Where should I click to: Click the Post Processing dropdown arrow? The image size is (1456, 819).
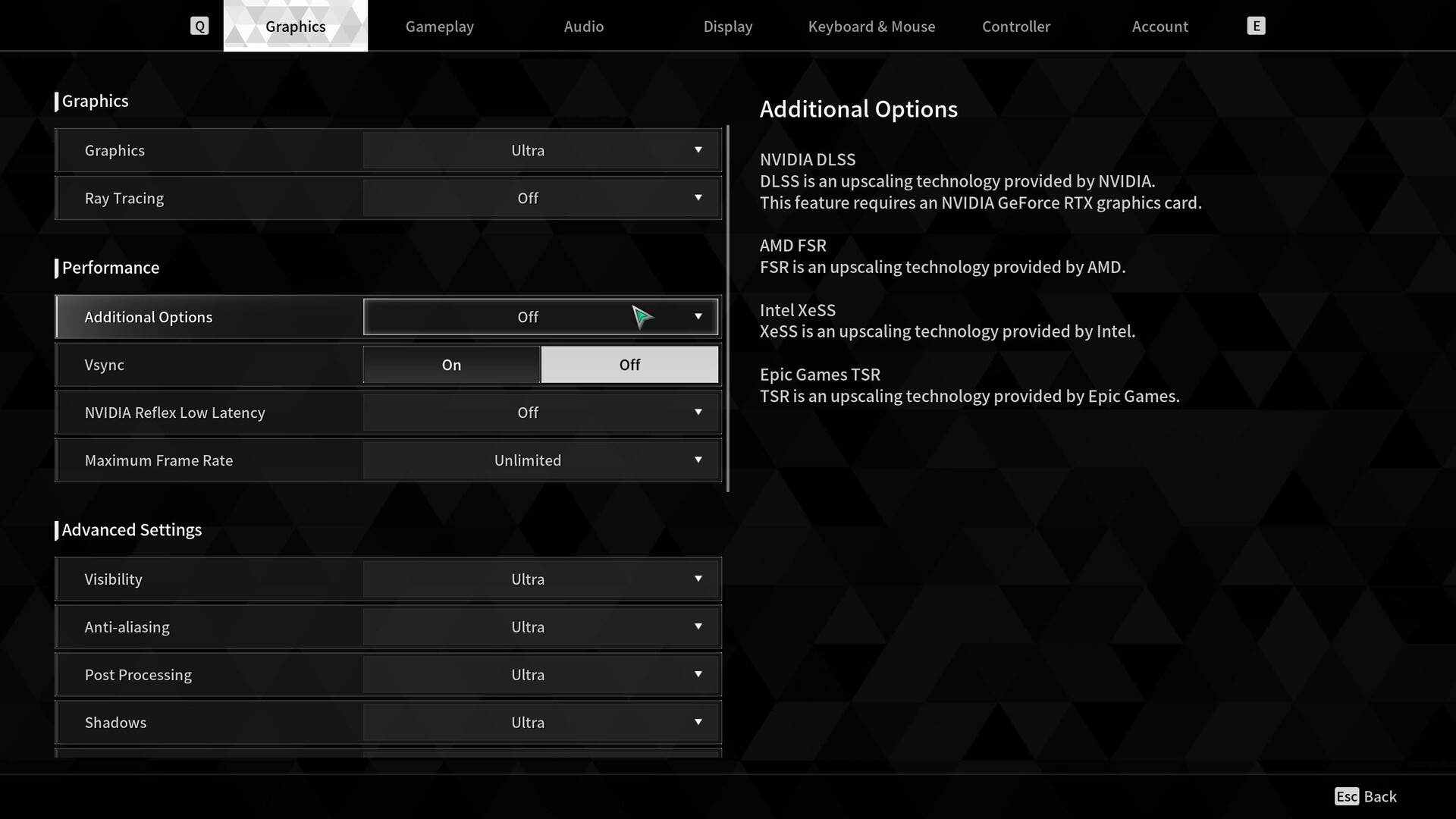(x=698, y=675)
